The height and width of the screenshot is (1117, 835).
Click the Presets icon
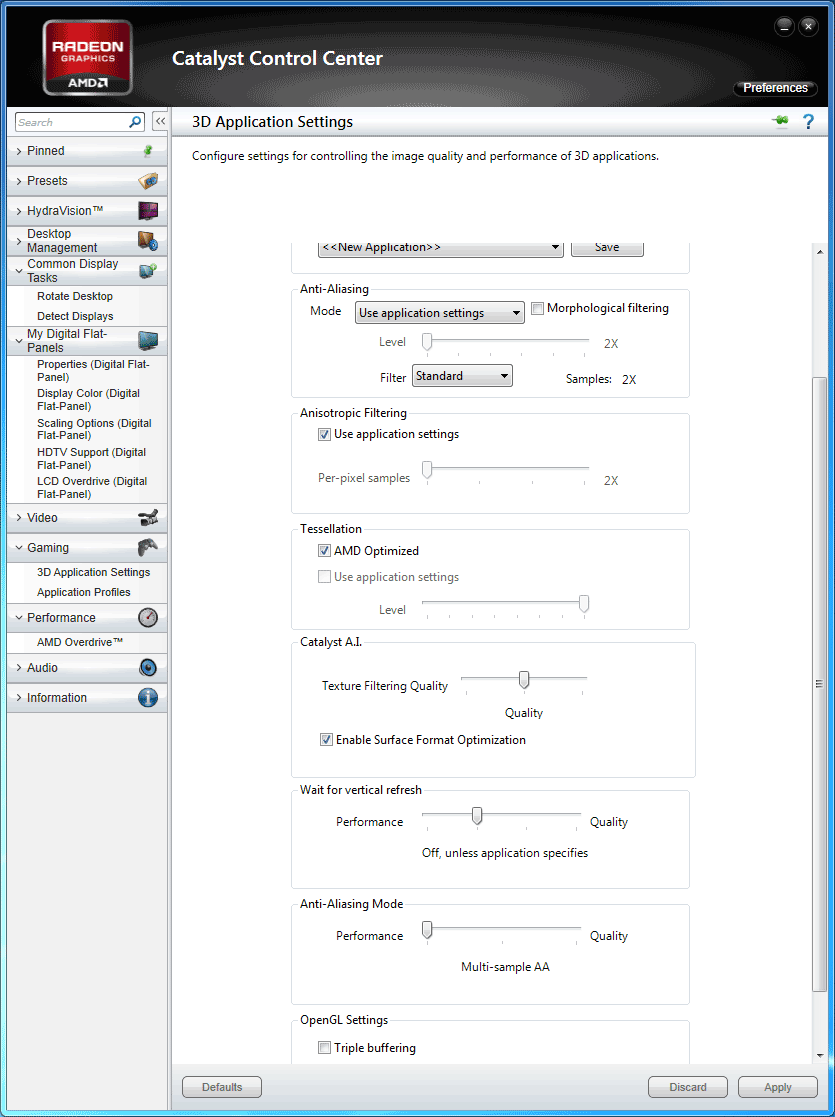[148, 181]
